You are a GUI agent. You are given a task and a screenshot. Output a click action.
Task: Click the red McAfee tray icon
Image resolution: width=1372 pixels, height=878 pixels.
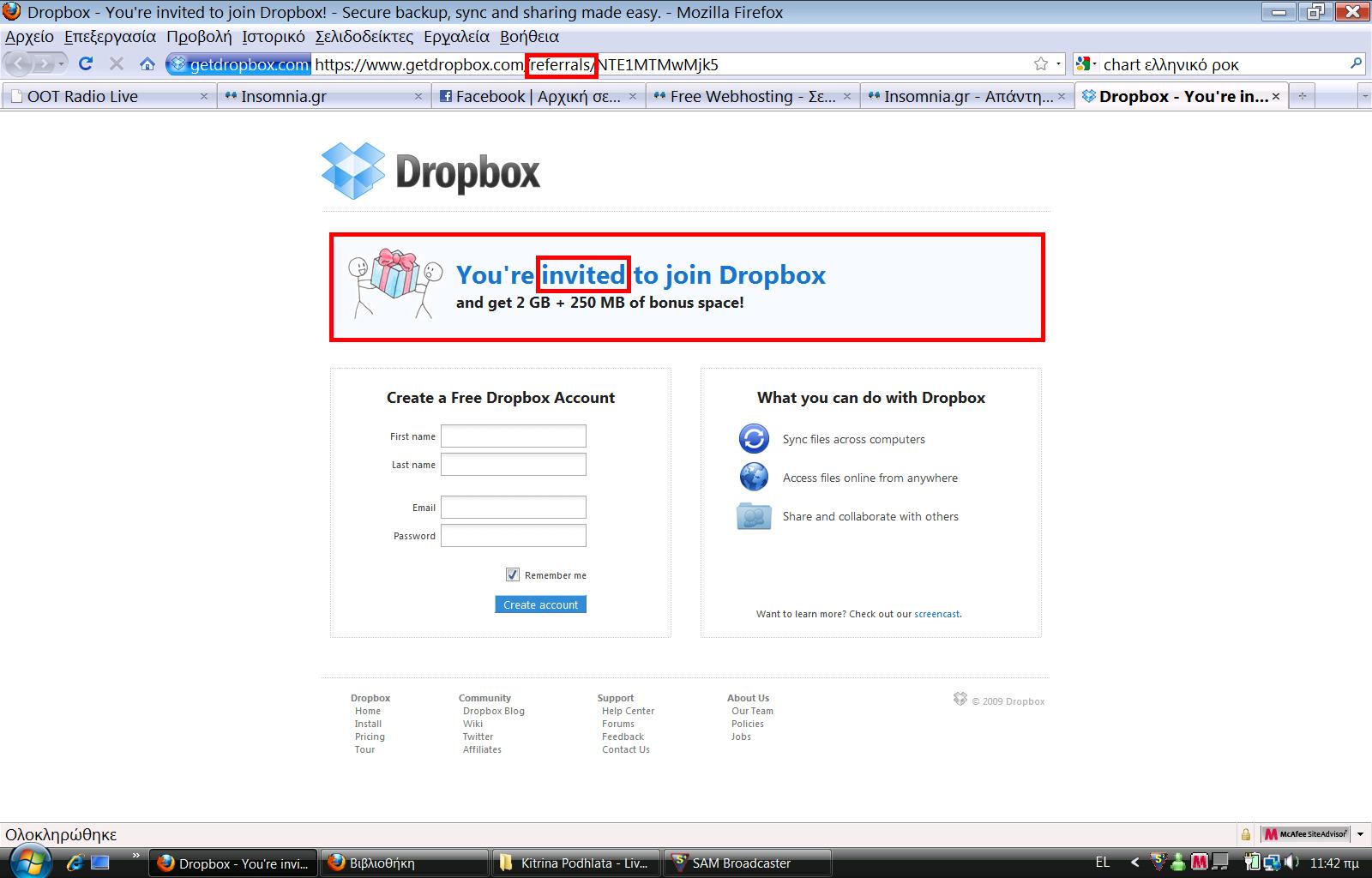coord(1198,863)
